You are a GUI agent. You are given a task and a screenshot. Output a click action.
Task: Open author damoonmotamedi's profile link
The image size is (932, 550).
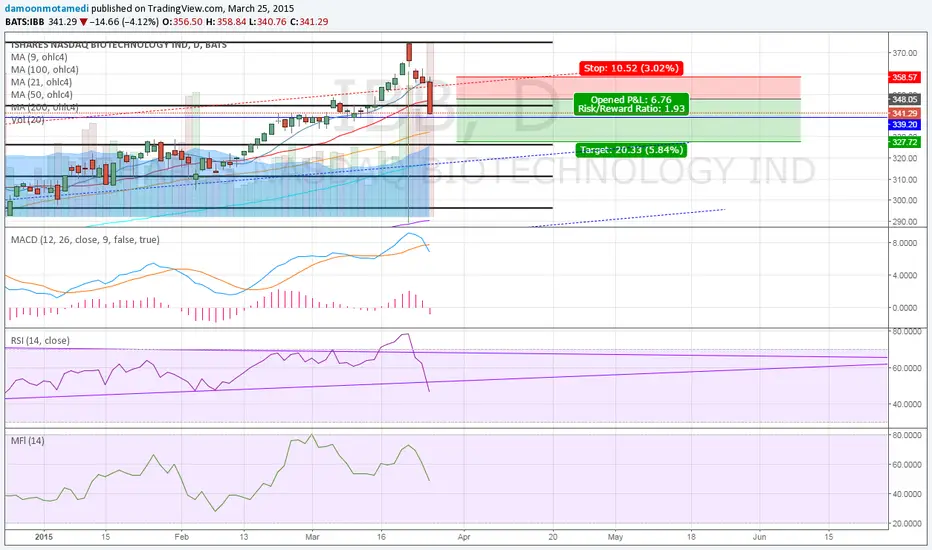point(47,9)
